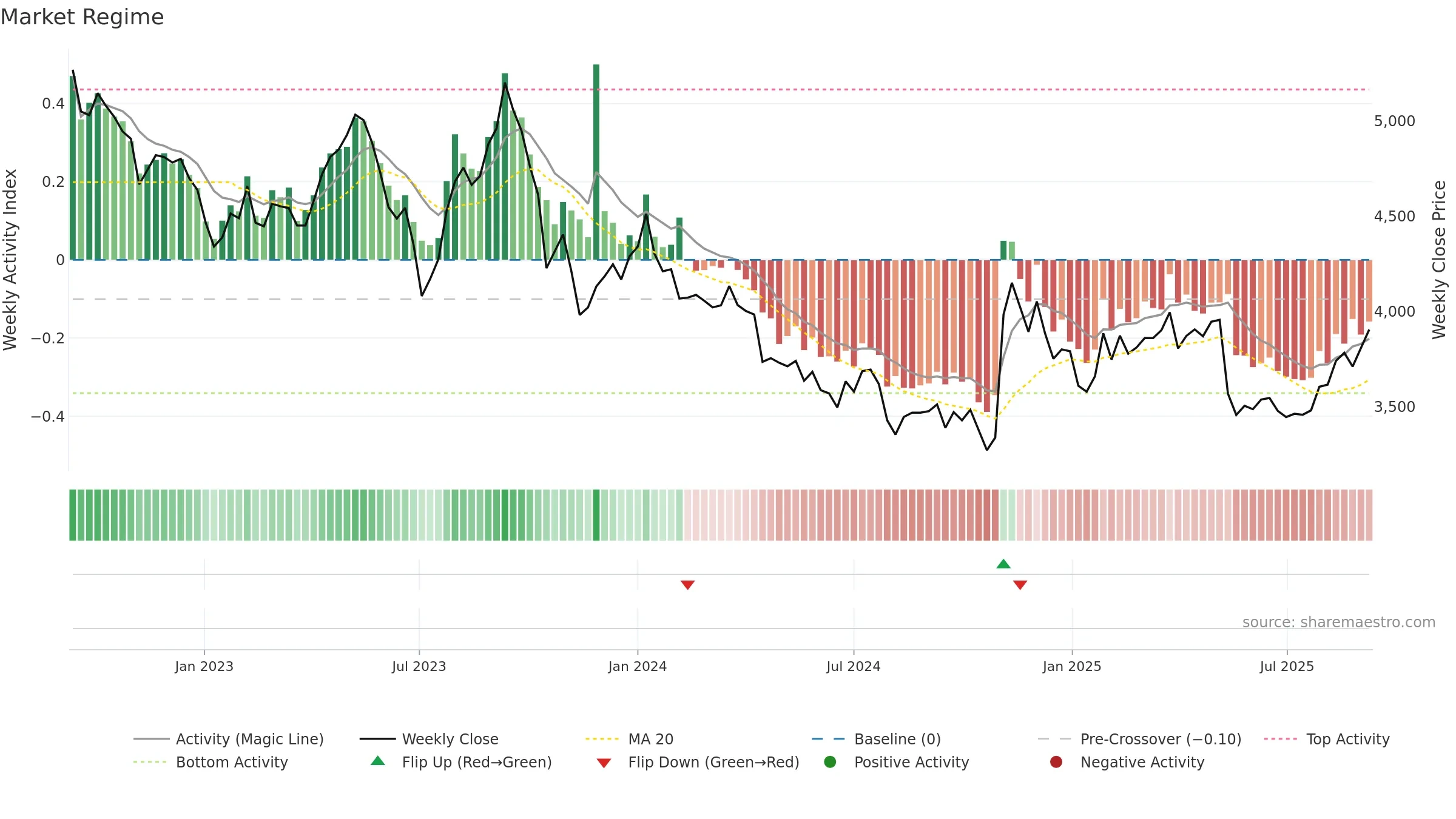Click the red flip-down marker after Jan 2024
This screenshot has width=1456, height=819.
(x=687, y=585)
